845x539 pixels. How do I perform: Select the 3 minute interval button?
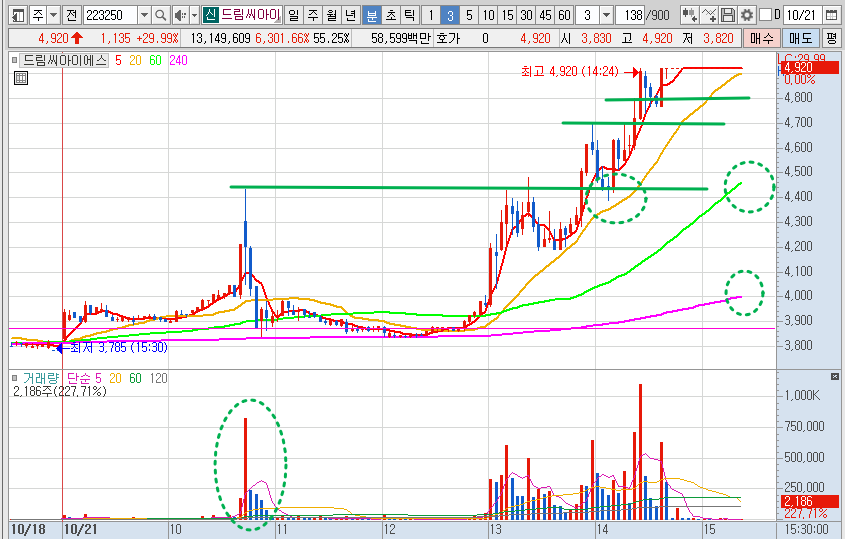click(450, 15)
